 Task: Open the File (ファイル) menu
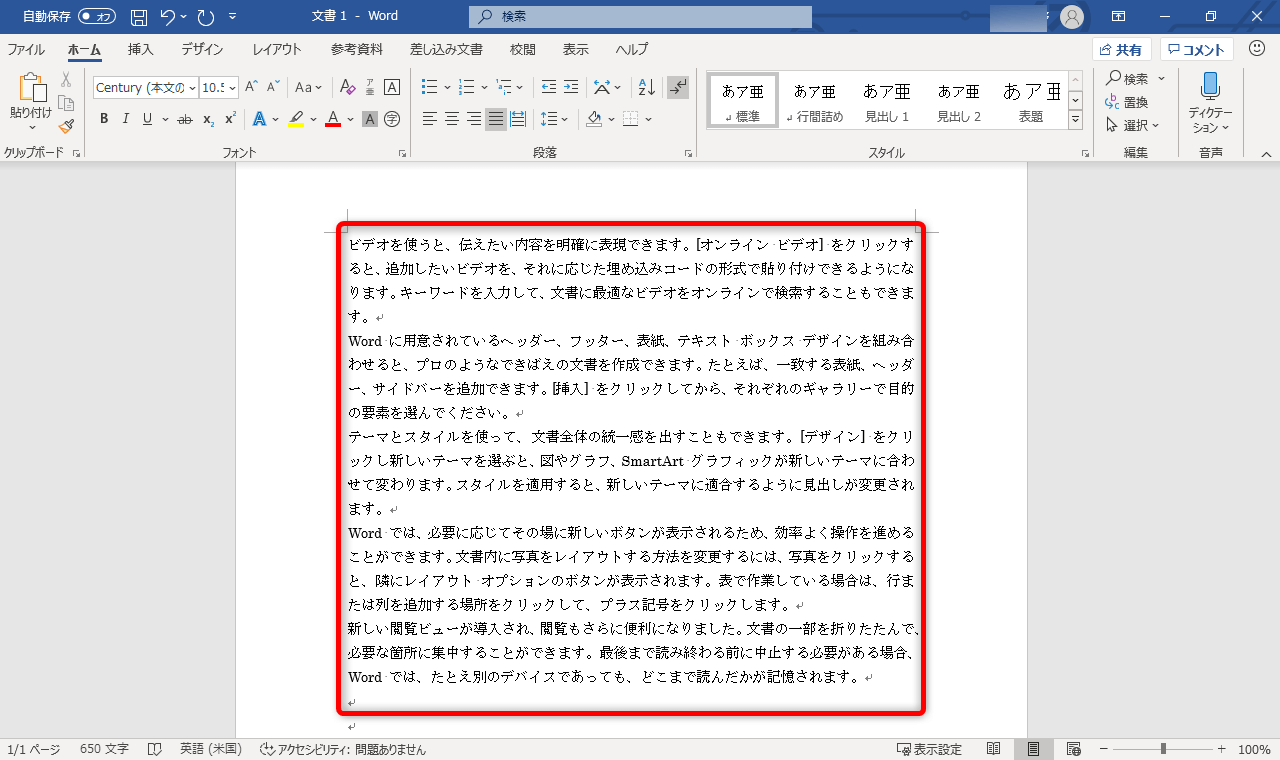pos(26,49)
